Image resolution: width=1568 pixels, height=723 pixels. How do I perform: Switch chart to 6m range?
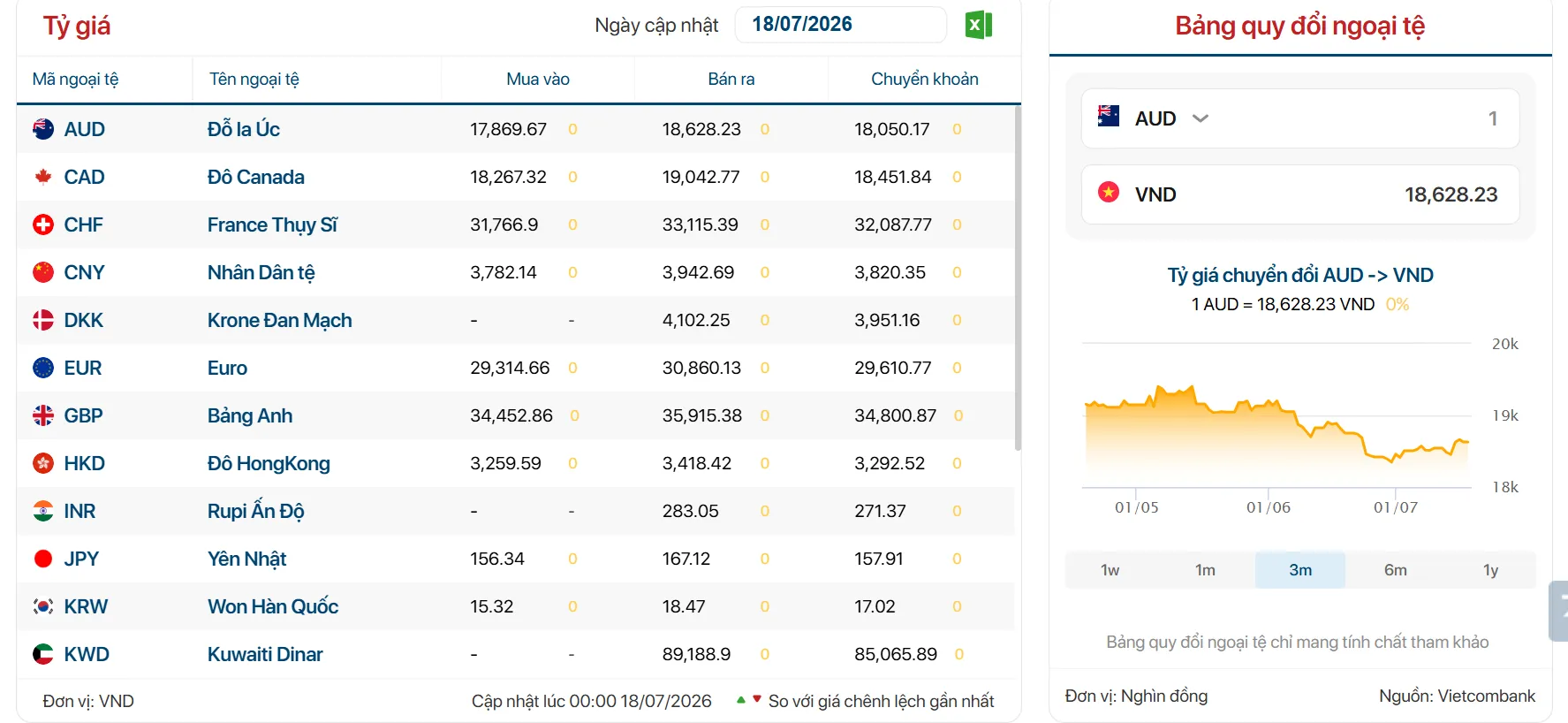[x=1396, y=570]
